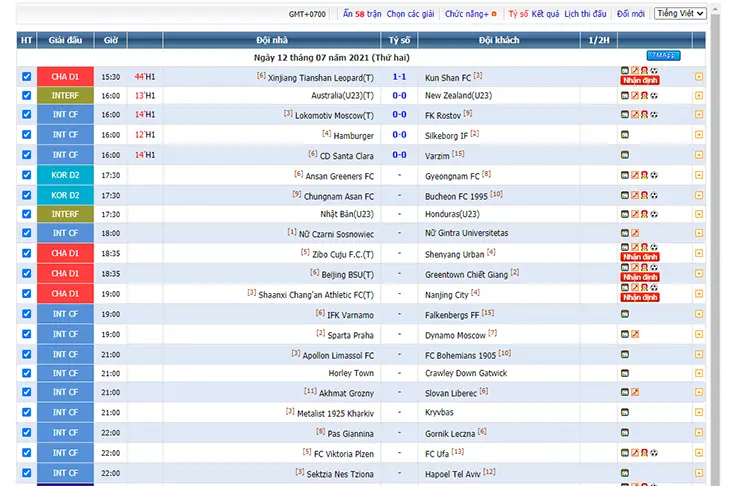The height and width of the screenshot is (486, 750).
Task: Open analysis icon for Hamburger vs Silkeborg IF
Action: click(625, 135)
